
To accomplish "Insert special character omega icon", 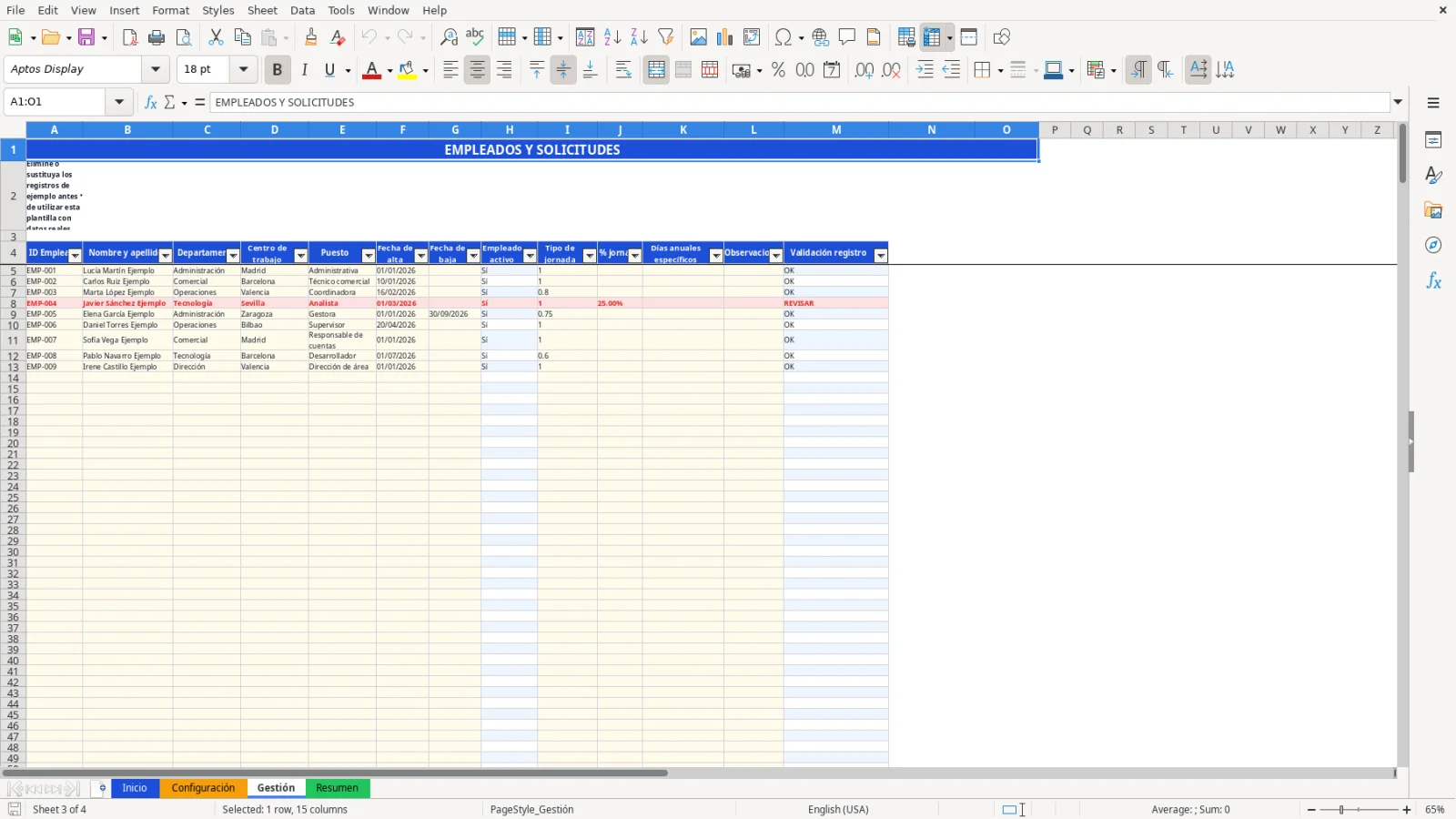I will [783, 37].
